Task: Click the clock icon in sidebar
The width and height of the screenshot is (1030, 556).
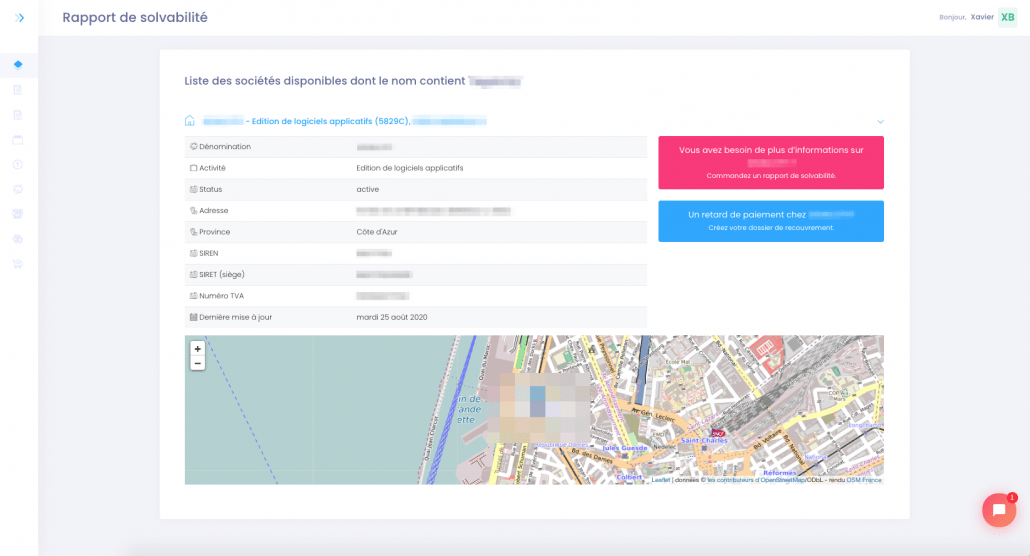Action: 18,164
